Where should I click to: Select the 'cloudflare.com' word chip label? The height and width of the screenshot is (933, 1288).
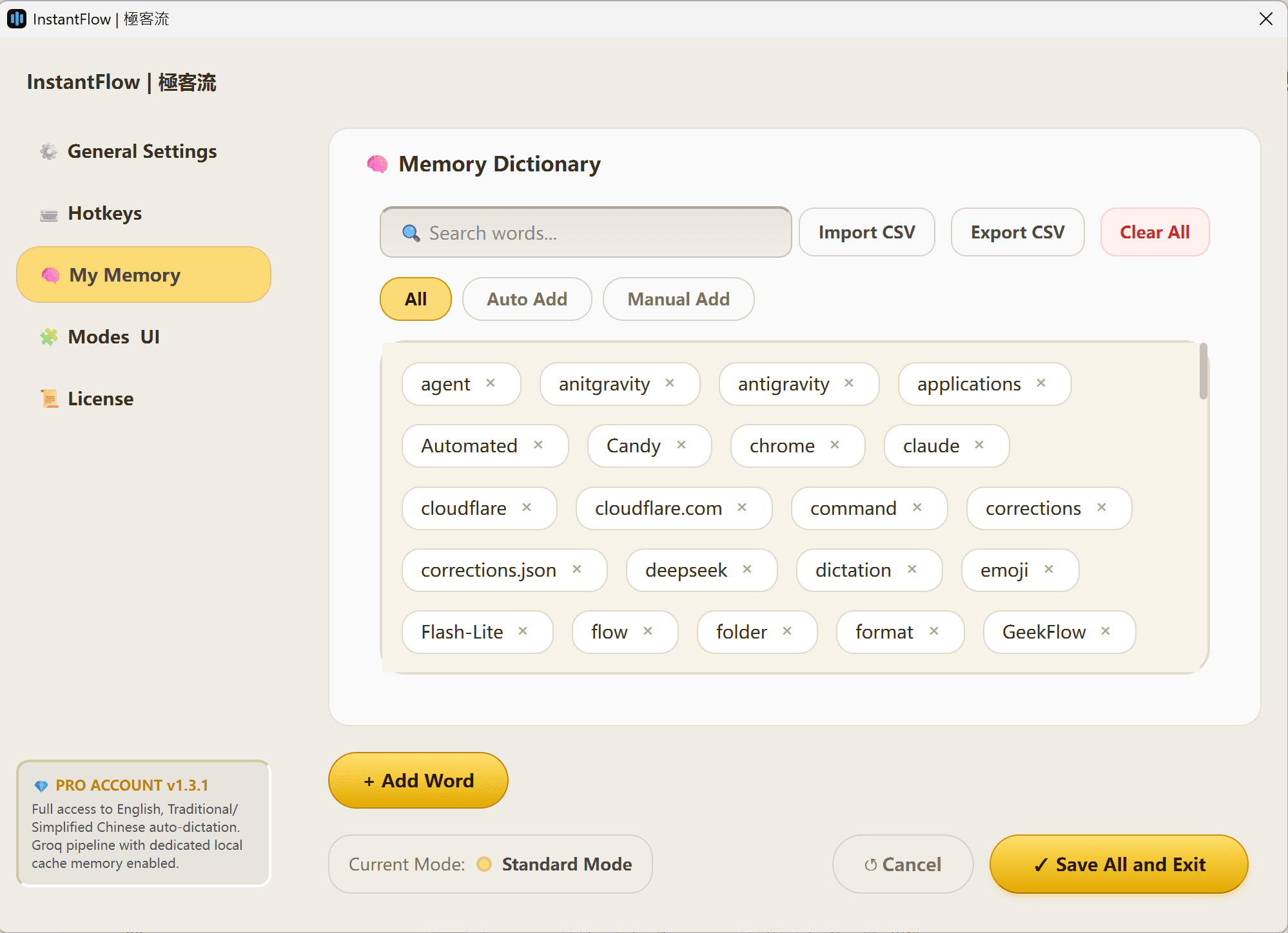coord(658,508)
